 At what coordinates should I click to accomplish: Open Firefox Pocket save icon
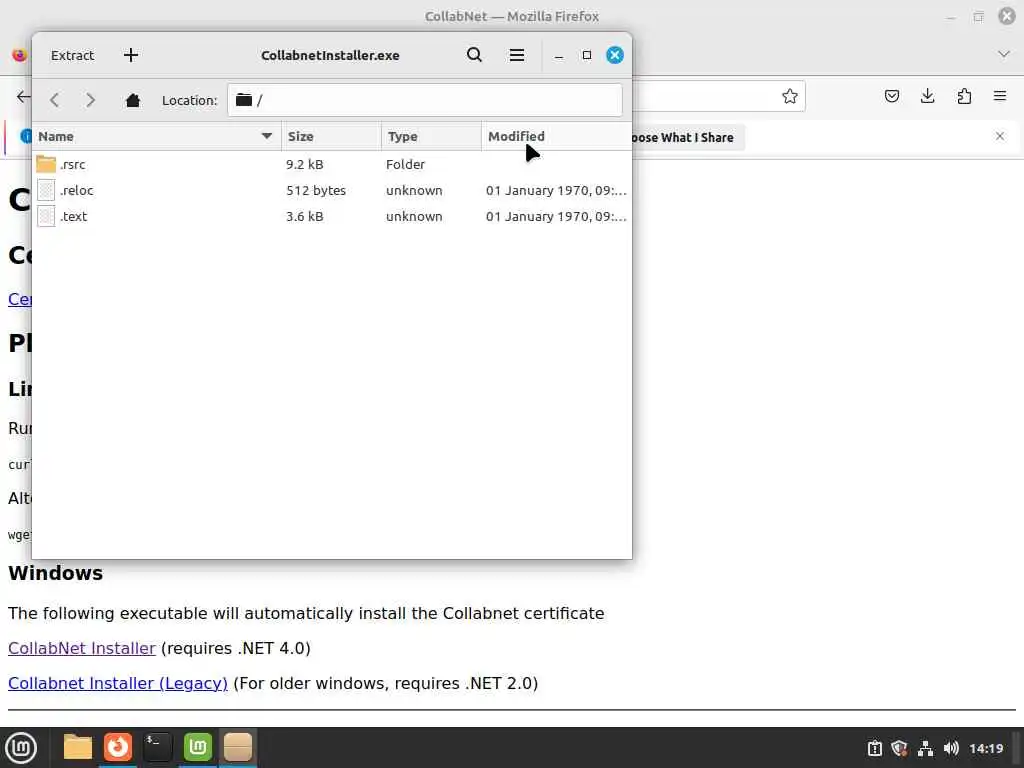891,97
